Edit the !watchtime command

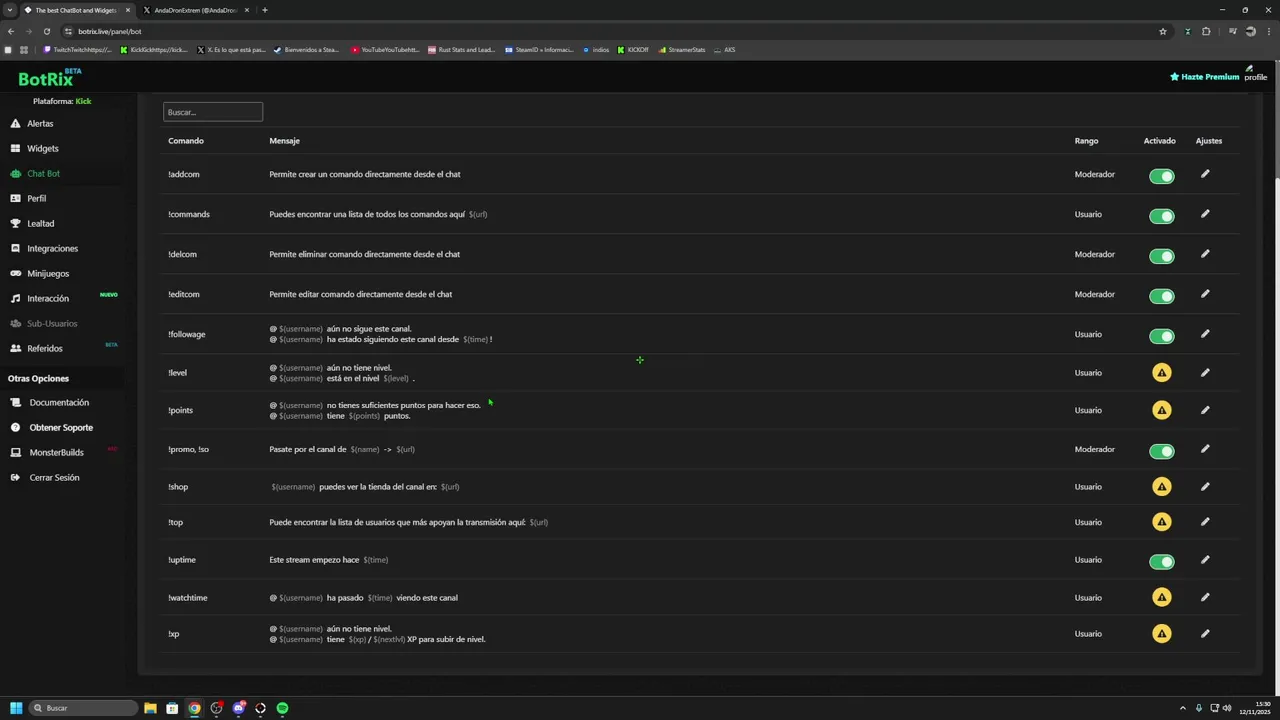[1205, 598]
